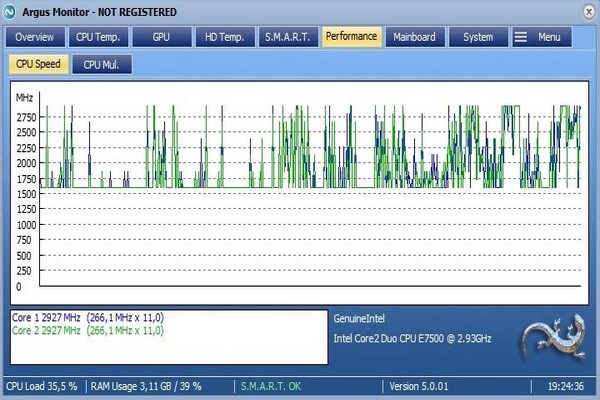The height and width of the screenshot is (400, 600).
Task: Switch to the Overview tab
Action: coord(35,37)
